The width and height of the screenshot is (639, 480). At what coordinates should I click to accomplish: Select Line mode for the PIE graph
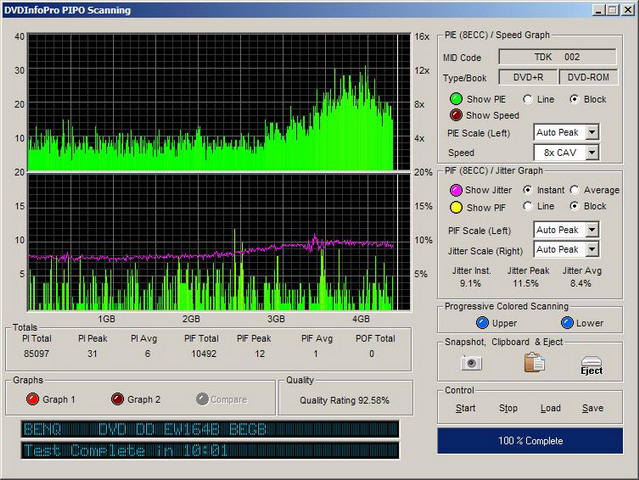(x=528, y=99)
